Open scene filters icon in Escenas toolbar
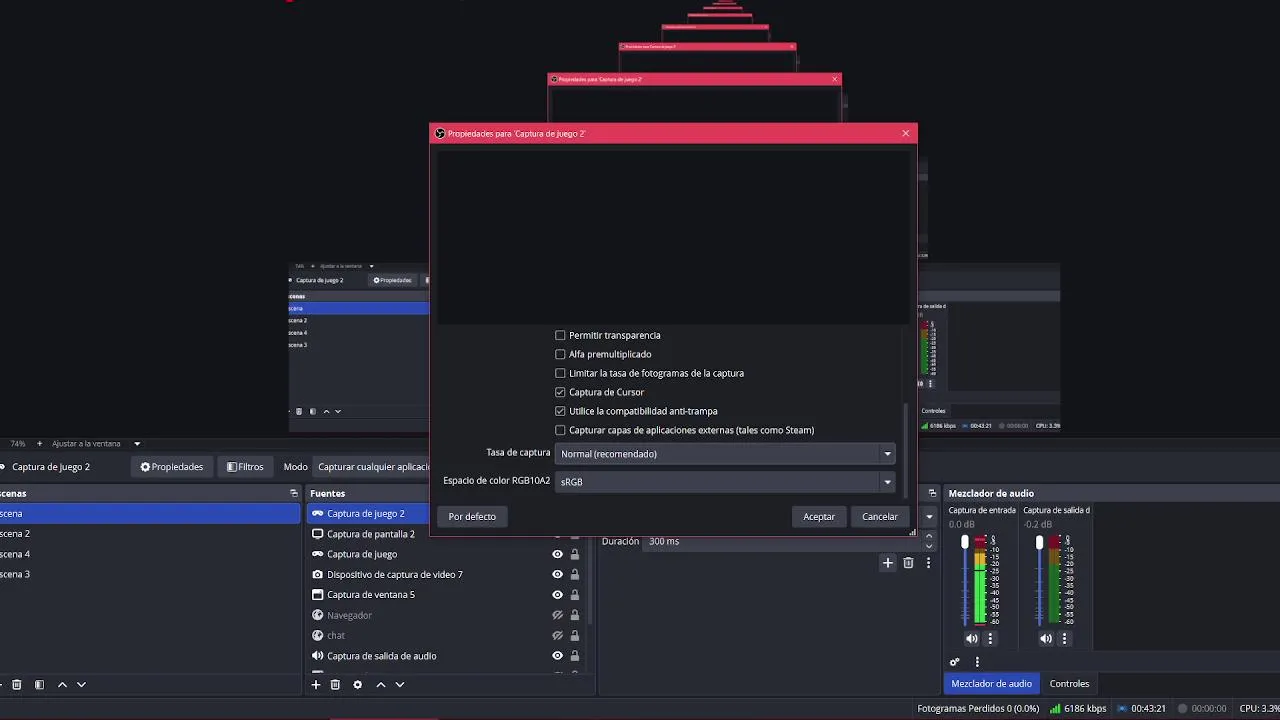The image size is (1280, 720). [x=39, y=685]
